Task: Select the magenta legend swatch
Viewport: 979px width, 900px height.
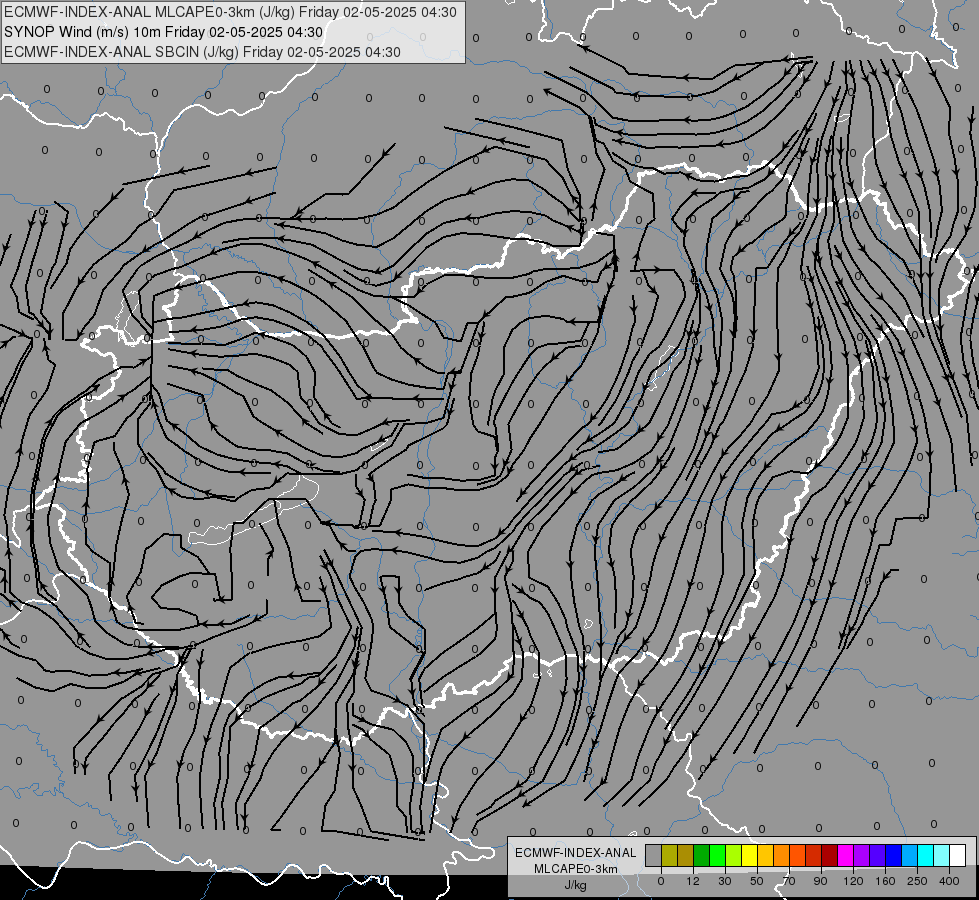Action: click(845, 855)
